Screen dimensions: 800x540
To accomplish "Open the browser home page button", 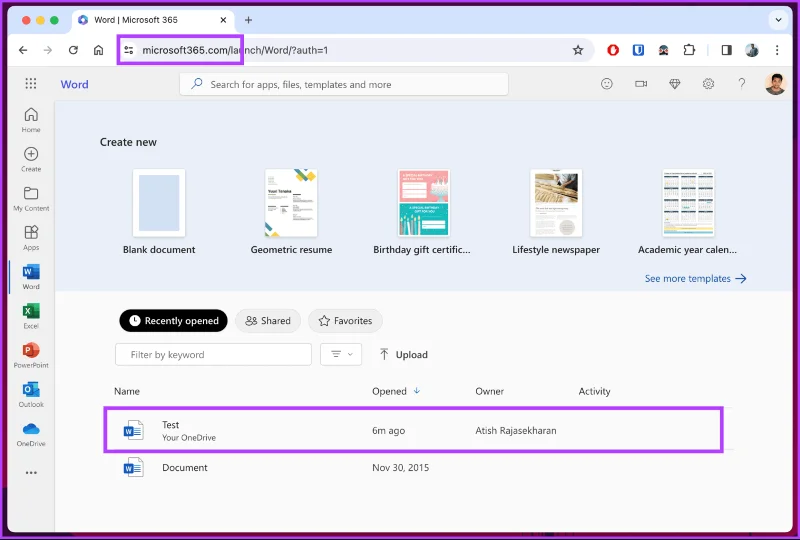I will (x=98, y=50).
